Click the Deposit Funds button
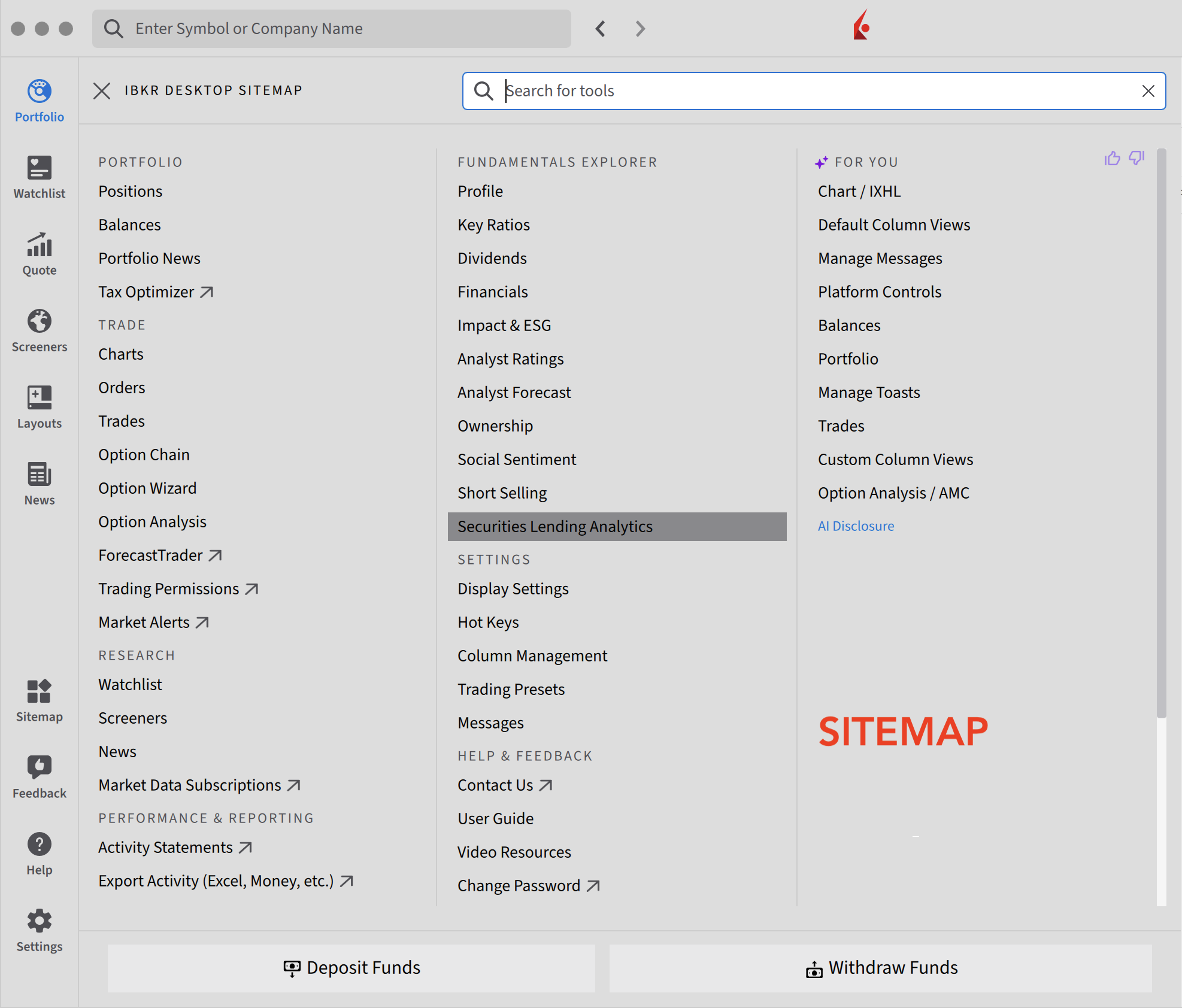The image size is (1182, 1008). click(x=351, y=968)
